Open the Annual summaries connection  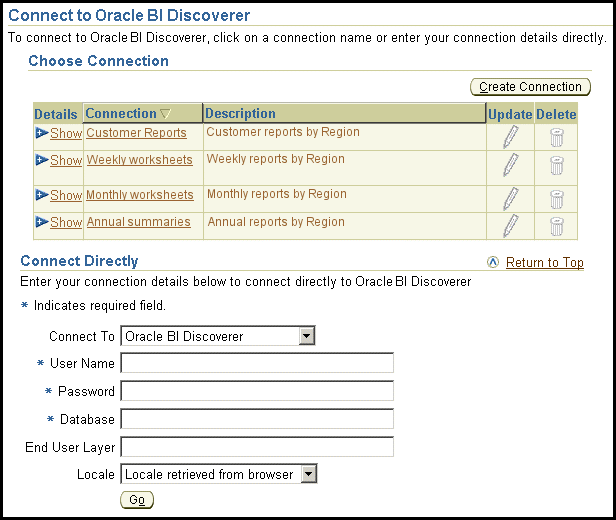point(138,222)
